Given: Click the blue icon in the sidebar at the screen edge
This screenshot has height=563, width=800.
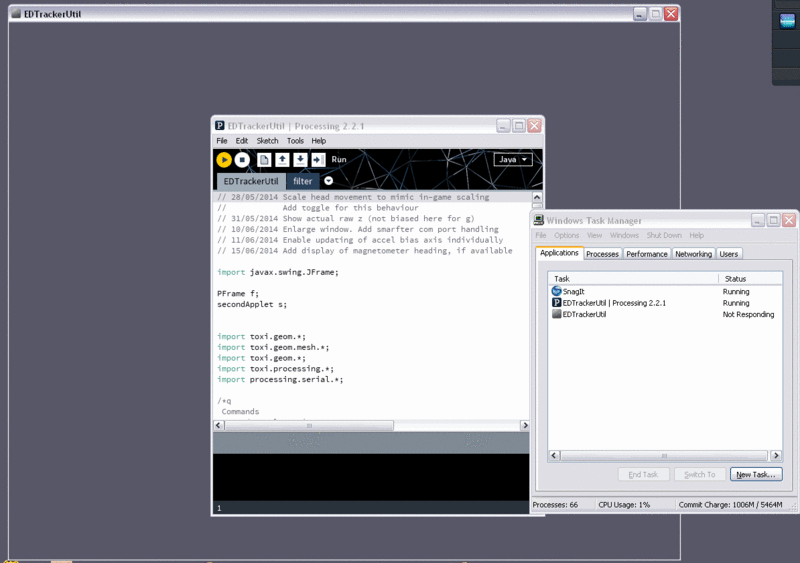Looking at the screenshot, I should point(787,21).
